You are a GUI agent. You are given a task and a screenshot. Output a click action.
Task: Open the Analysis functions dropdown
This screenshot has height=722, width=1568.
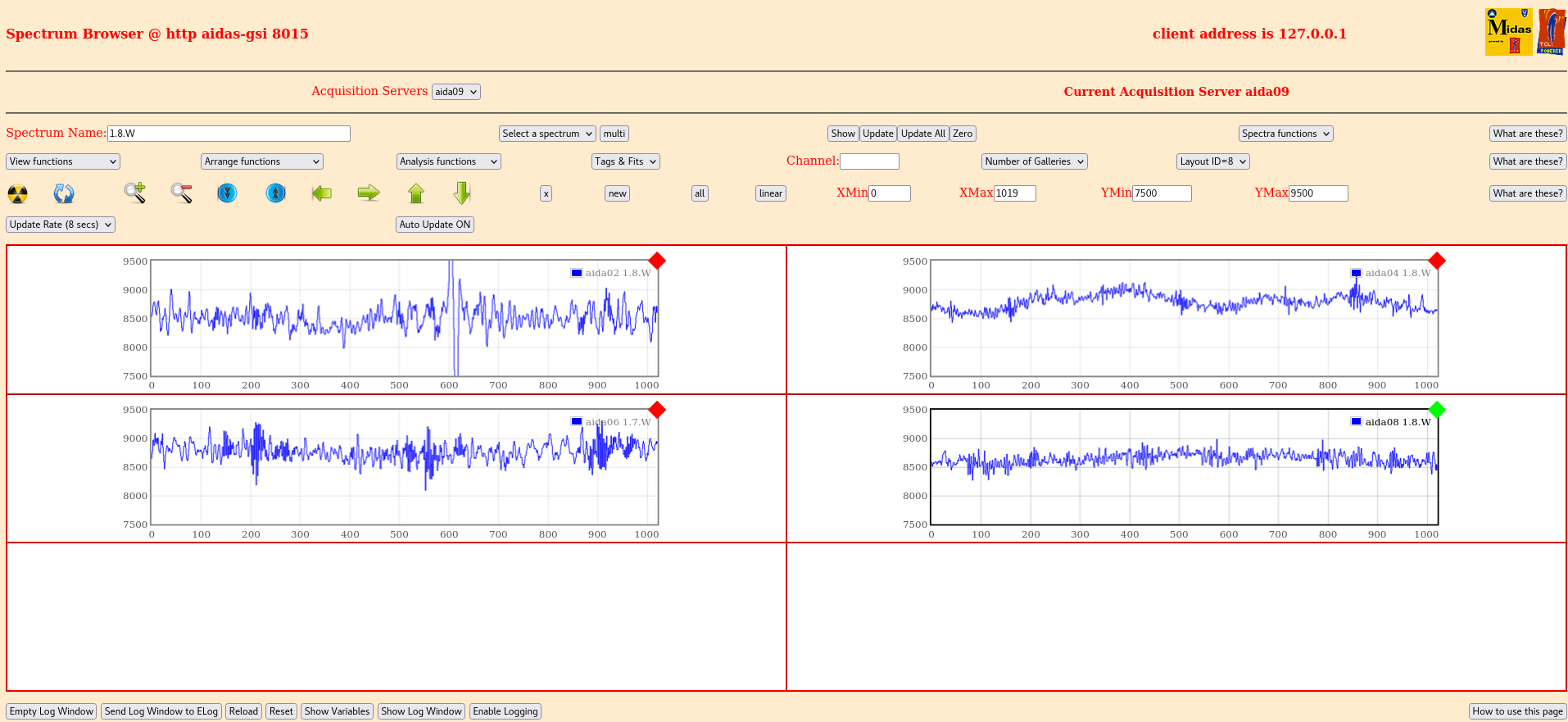click(x=449, y=161)
